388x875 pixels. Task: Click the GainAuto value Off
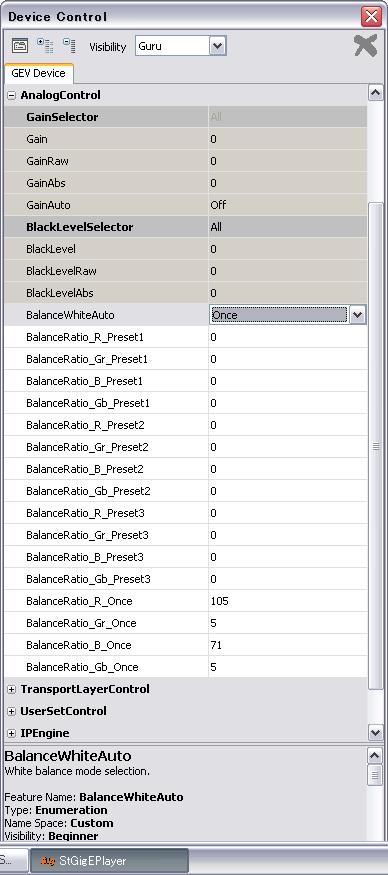(x=218, y=205)
